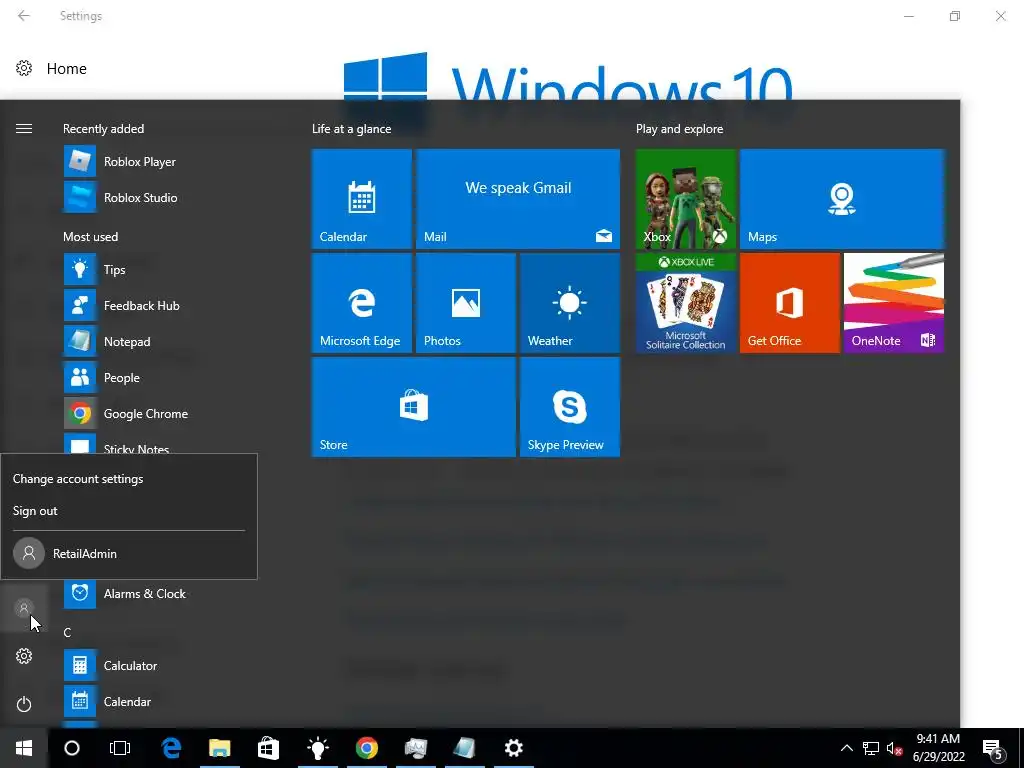Screen dimensions: 1024x768
Task: Open Settings gear in Start menu rail
Action: click(x=24, y=656)
